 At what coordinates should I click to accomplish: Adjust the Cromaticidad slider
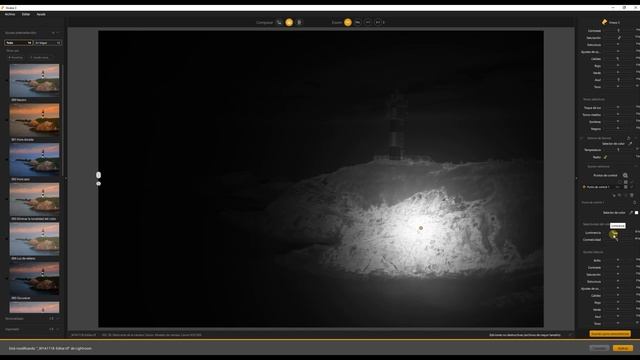tap(618, 240)
